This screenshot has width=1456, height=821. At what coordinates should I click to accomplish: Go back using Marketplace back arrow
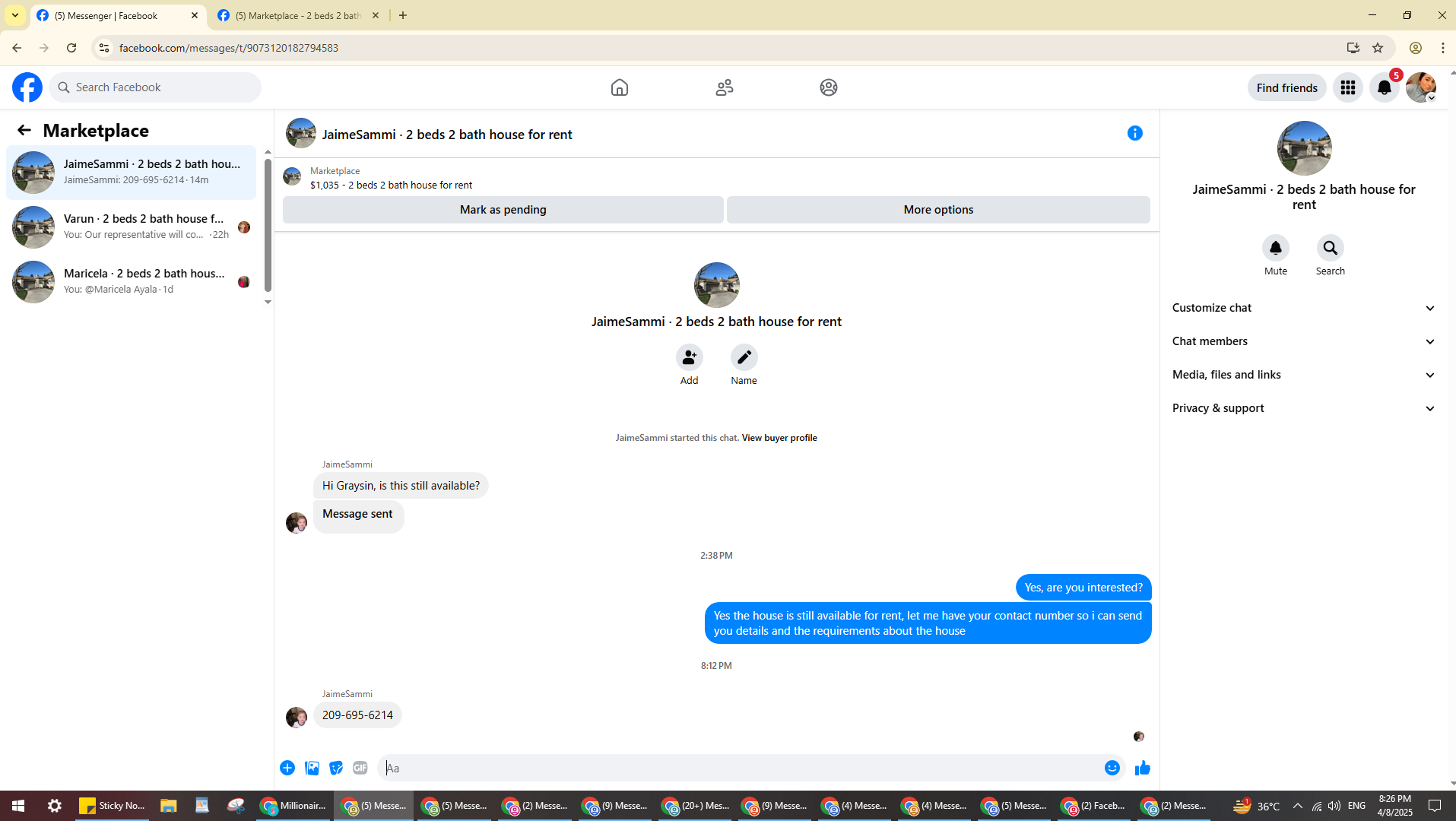tap(24, 130)
